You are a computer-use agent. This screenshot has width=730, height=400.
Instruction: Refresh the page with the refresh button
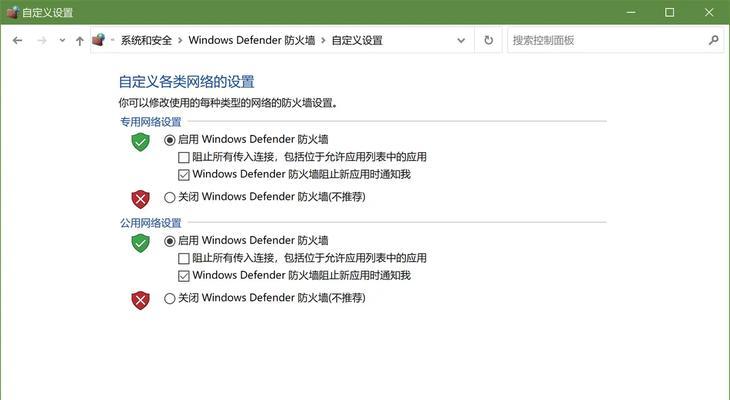tap(488, 40)
